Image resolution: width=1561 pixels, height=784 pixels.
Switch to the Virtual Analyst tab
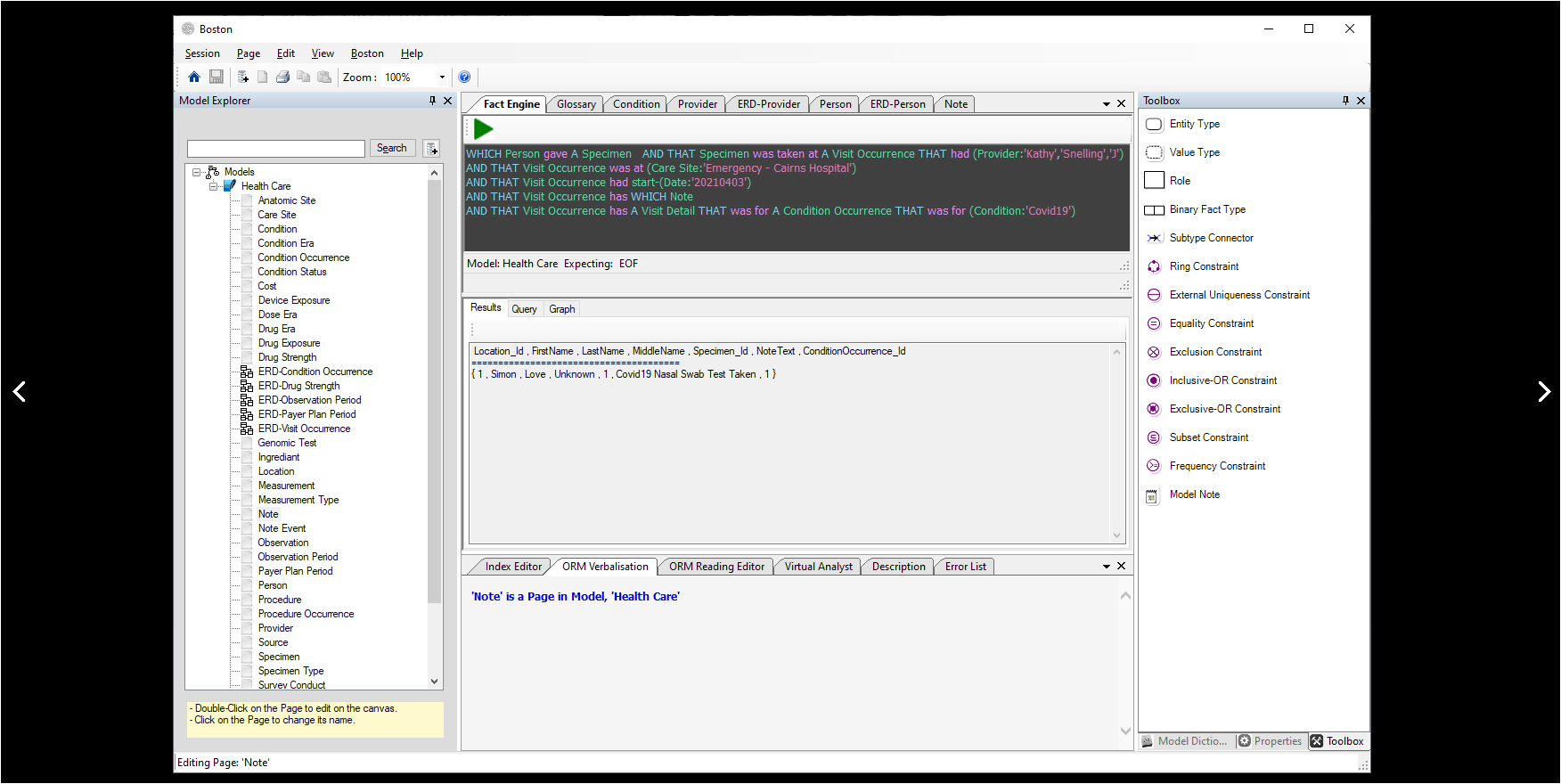coord(818,567)
